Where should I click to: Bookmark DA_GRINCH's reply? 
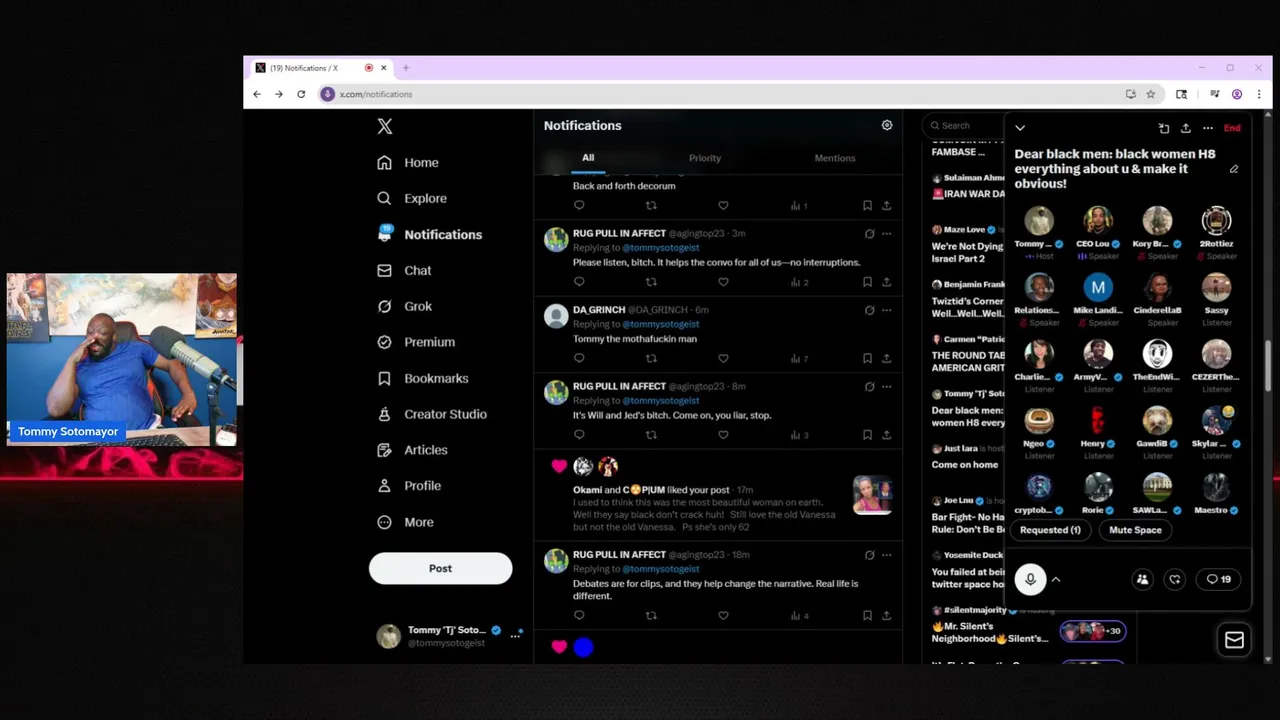[867, 358]
